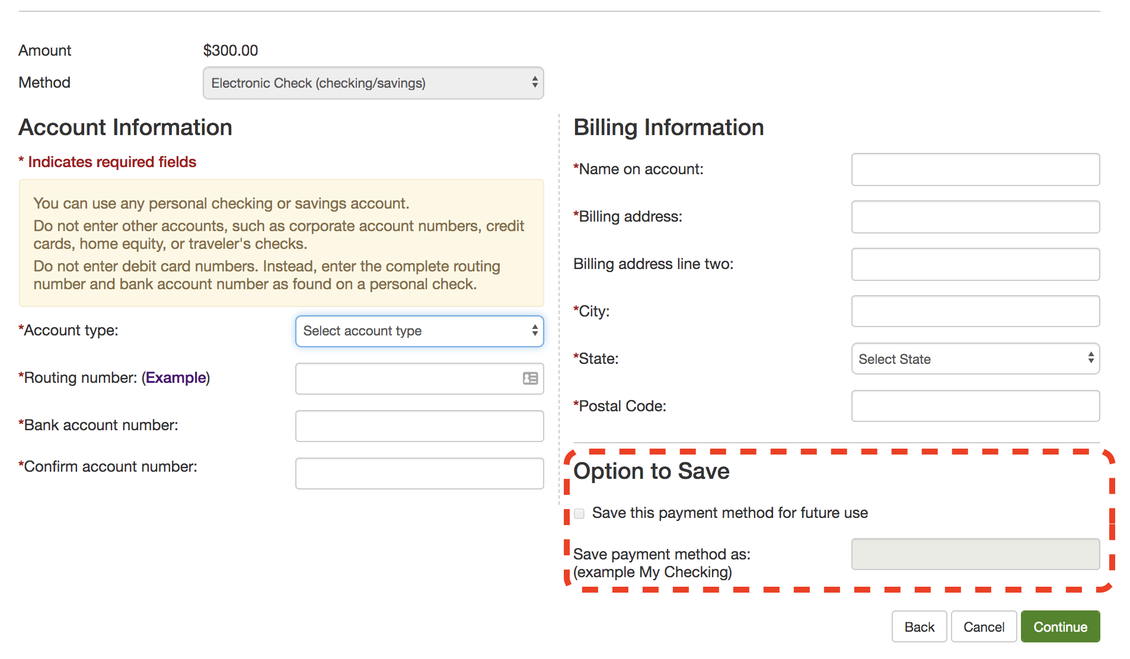
Task: Click the State label
Action: (596, 359)
